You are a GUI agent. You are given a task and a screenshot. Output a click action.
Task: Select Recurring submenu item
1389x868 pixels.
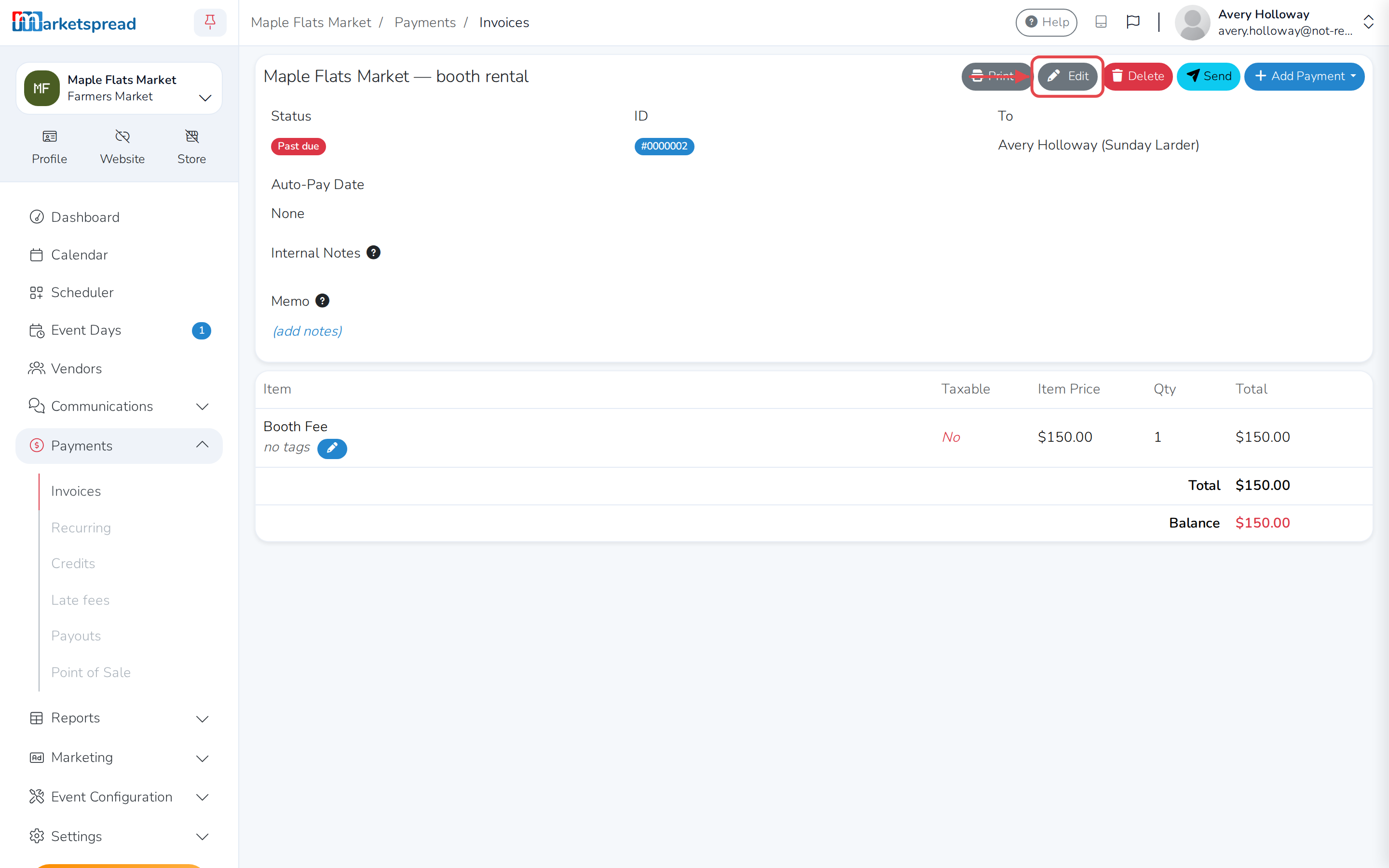(81, 528)
